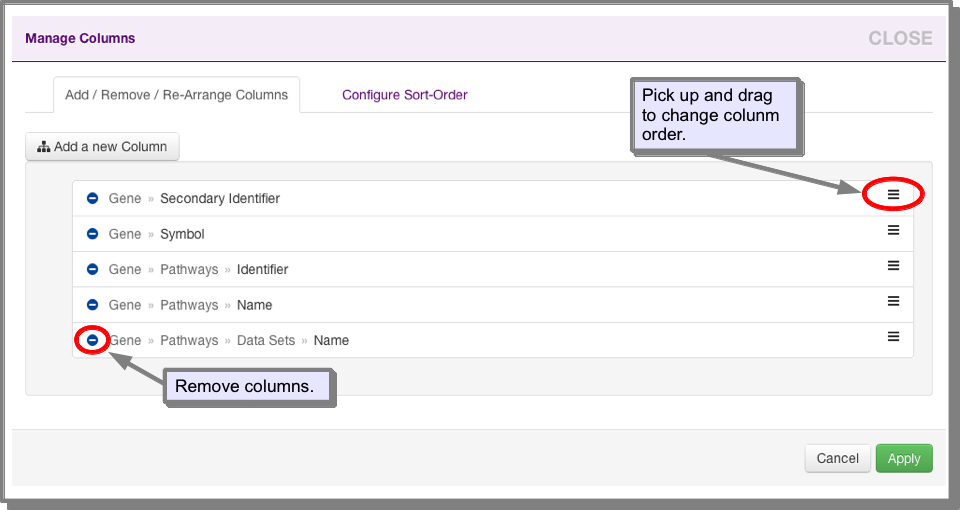Cancel the Manage Columns dialog

[838, 458]
